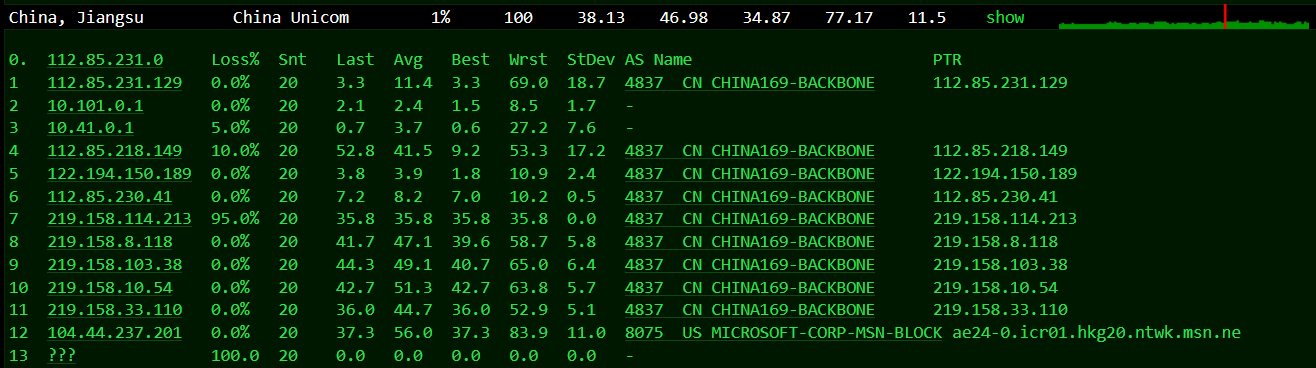Open AS 4837 link for hop 9
This screenshot has height=368, width=1316.
[x=750, y=264]
